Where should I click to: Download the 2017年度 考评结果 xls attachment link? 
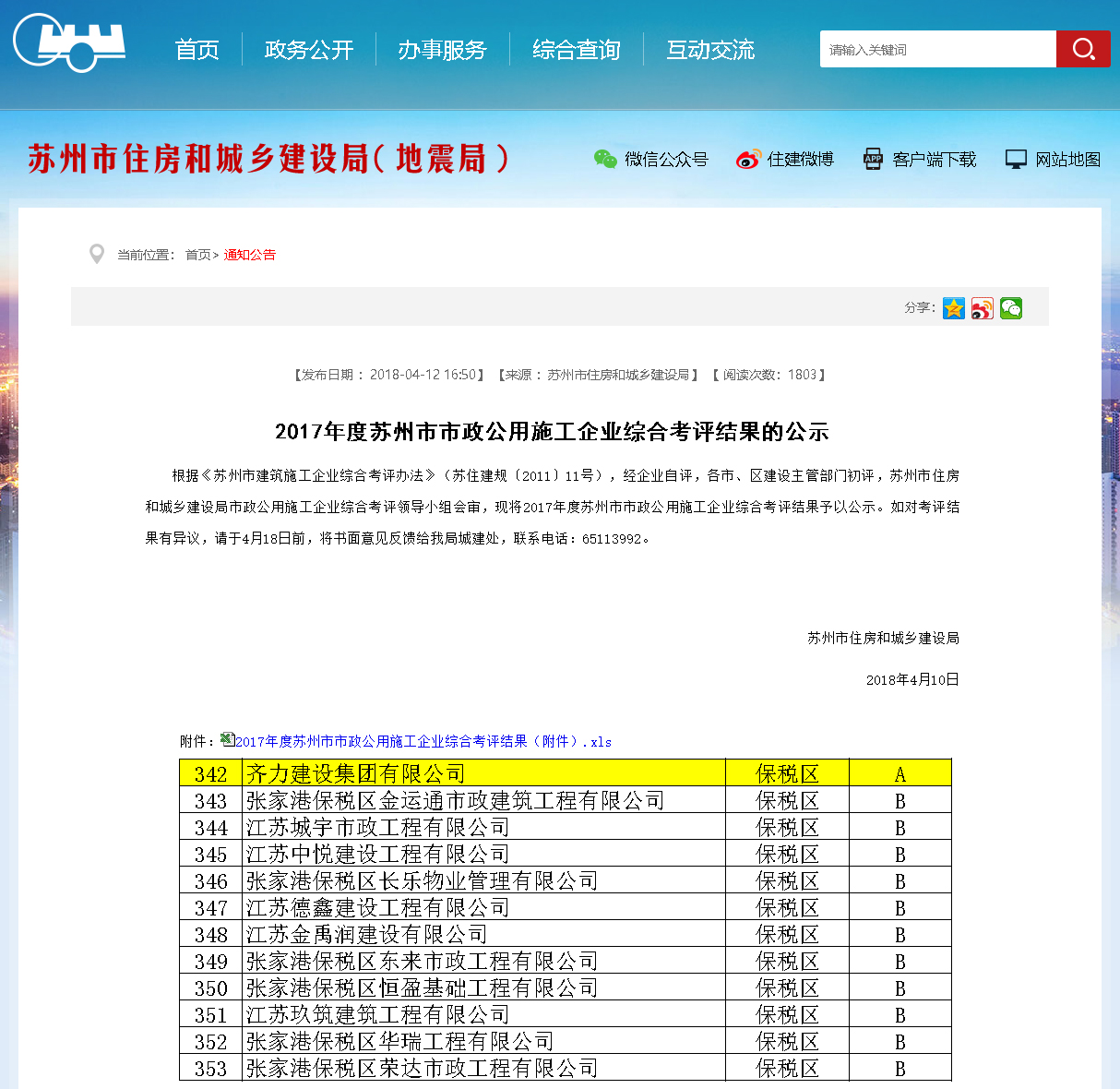[423, 742]
